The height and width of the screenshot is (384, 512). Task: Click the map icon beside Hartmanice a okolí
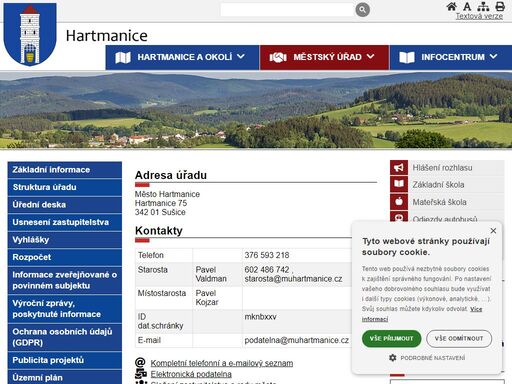click(x=123, y=57)
